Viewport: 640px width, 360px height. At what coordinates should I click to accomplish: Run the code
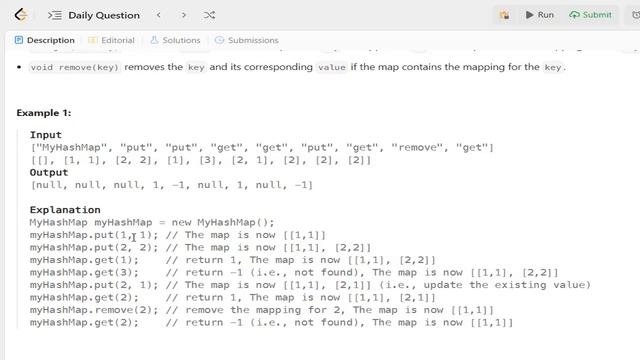click(540, 15)
